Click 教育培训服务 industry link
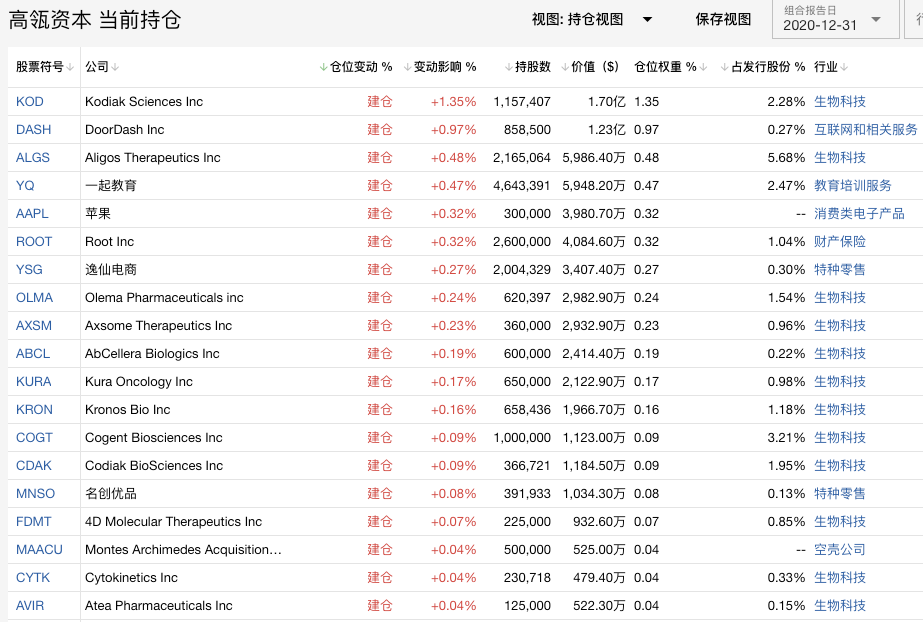This screenshot has height=622, width=923. 853,186
